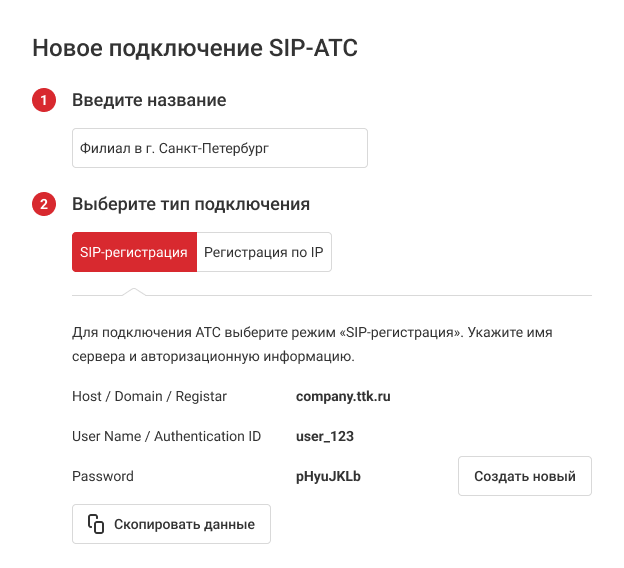Click the user_123 username value
The image size is (624, 568).
325,436
